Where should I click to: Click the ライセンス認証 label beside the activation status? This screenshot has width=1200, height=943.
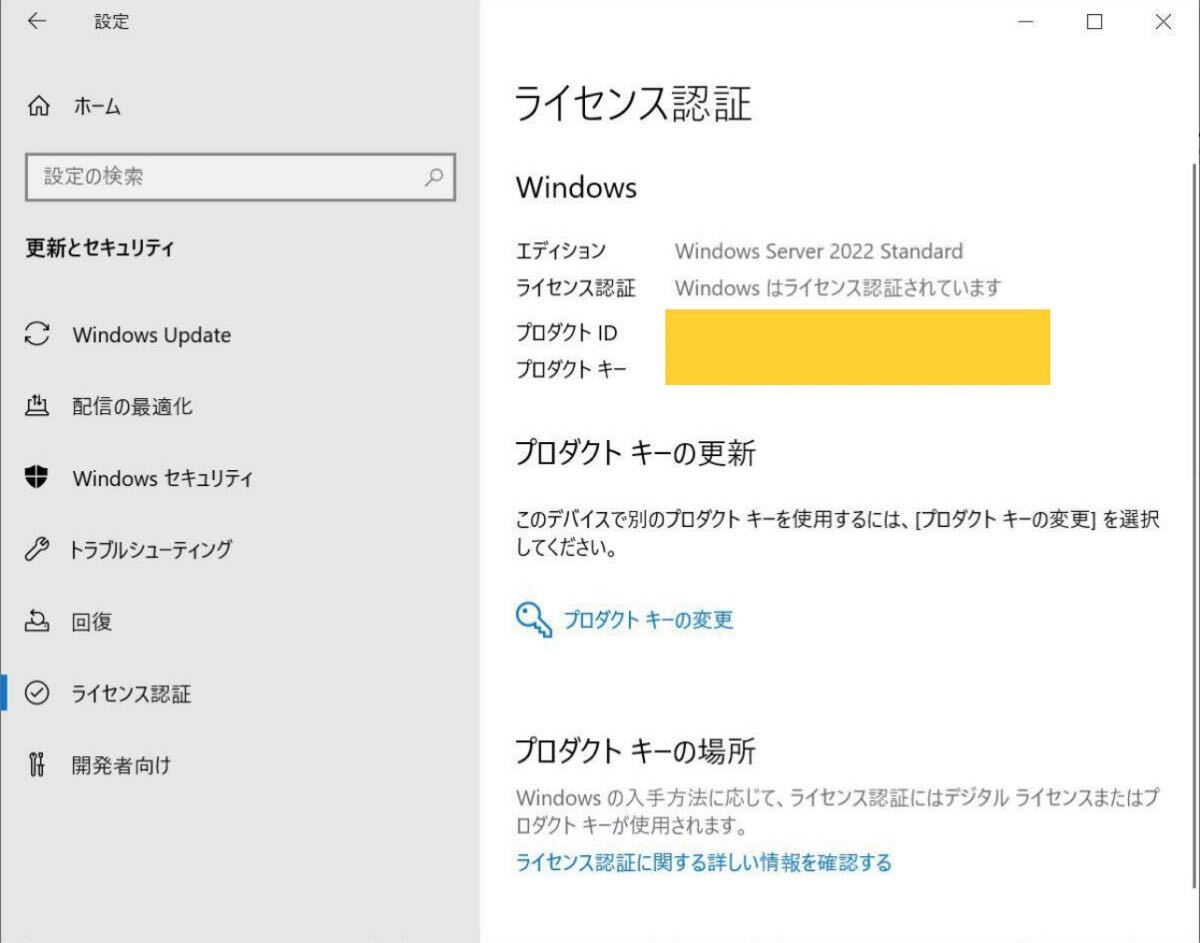pos(575,288)
